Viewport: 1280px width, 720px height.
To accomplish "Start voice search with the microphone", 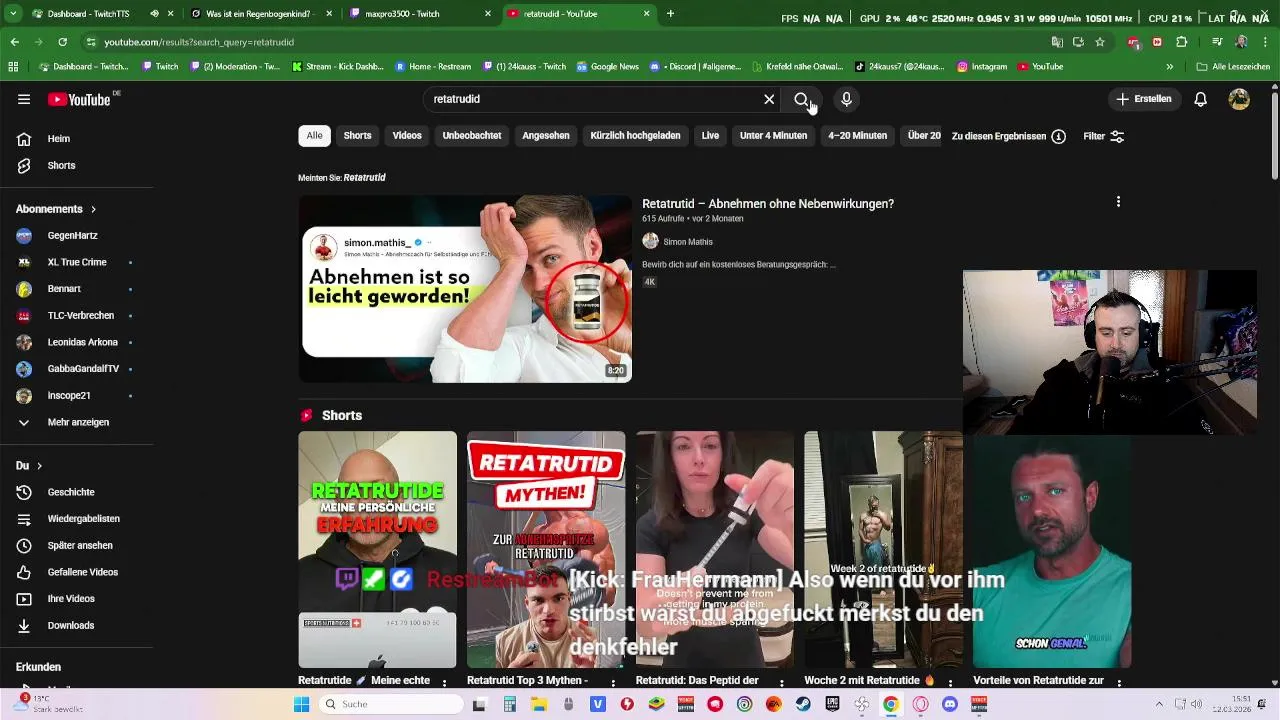I will (846, 99).
